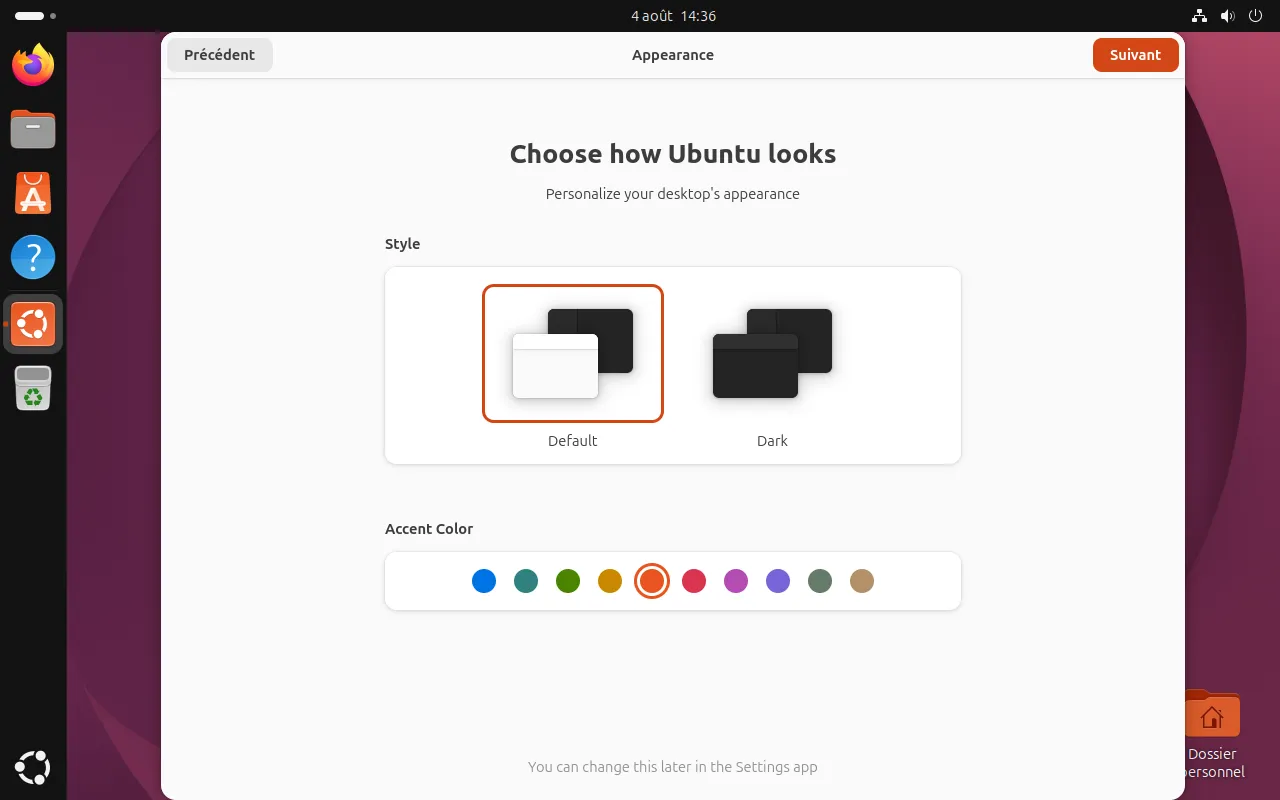Viewport: 1280px width, 800px height.
Task: Open Firefox from the dock
Action: [x=33, y=65]
